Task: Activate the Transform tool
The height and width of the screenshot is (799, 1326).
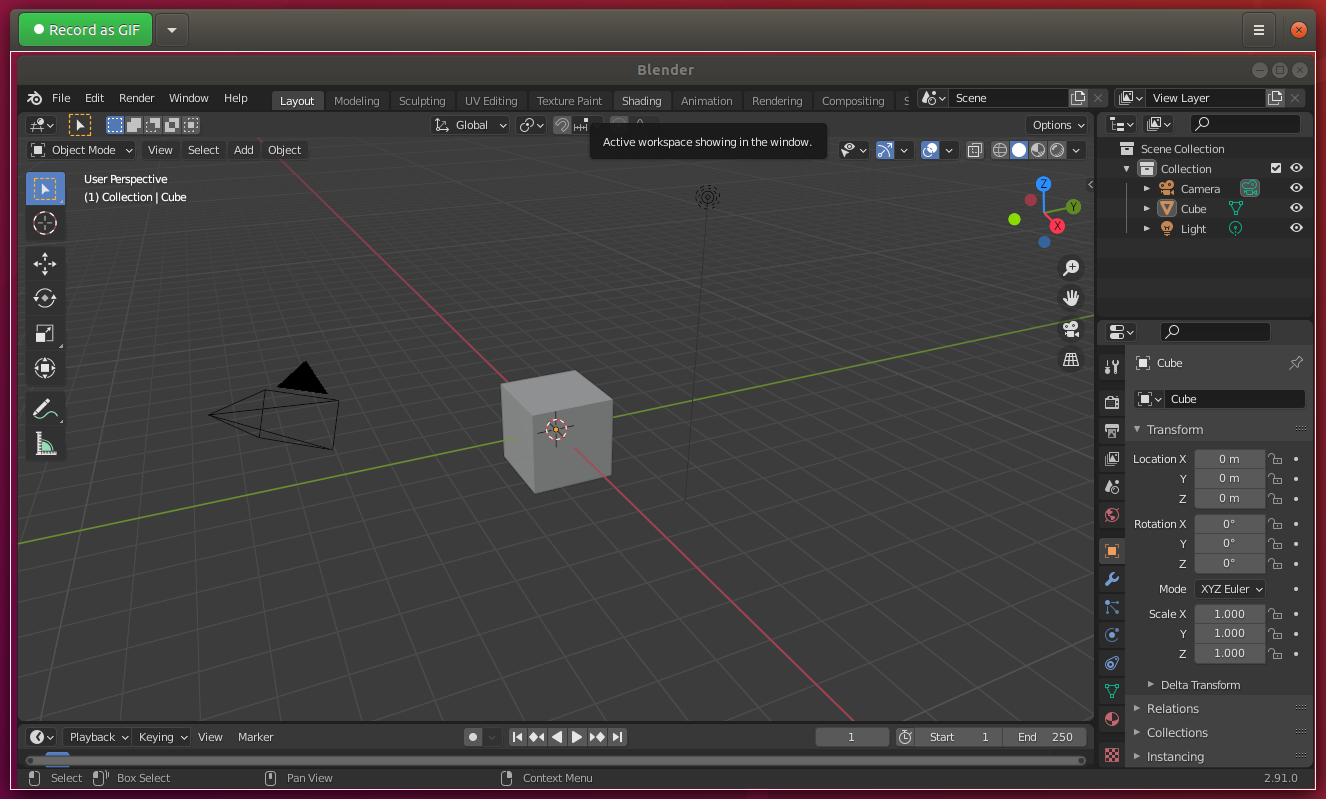Action: coord(45,368)
